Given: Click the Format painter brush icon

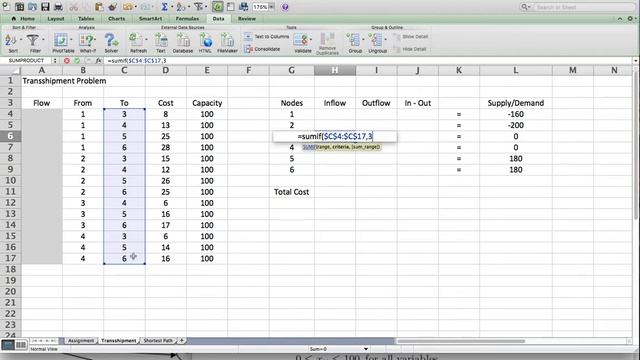Looking at the screenshot, I should point(113,7).
